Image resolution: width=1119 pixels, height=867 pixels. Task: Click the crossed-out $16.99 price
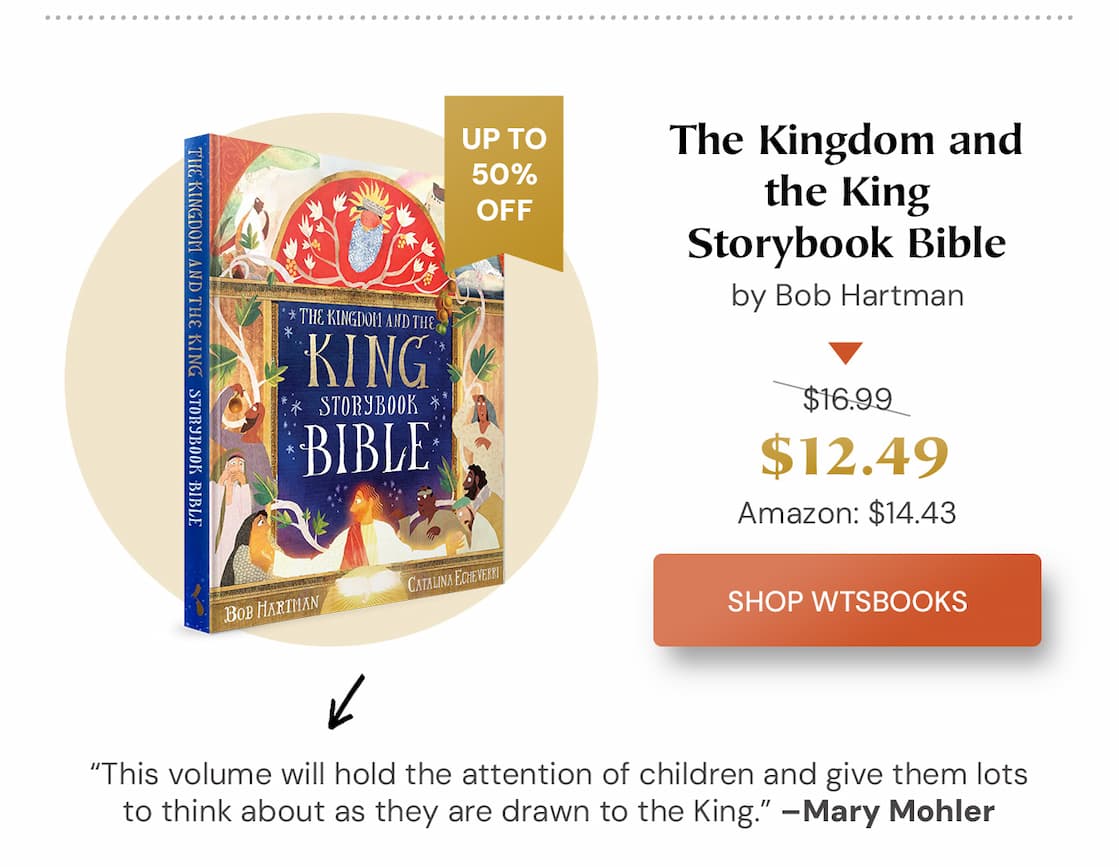click(846, 397)
